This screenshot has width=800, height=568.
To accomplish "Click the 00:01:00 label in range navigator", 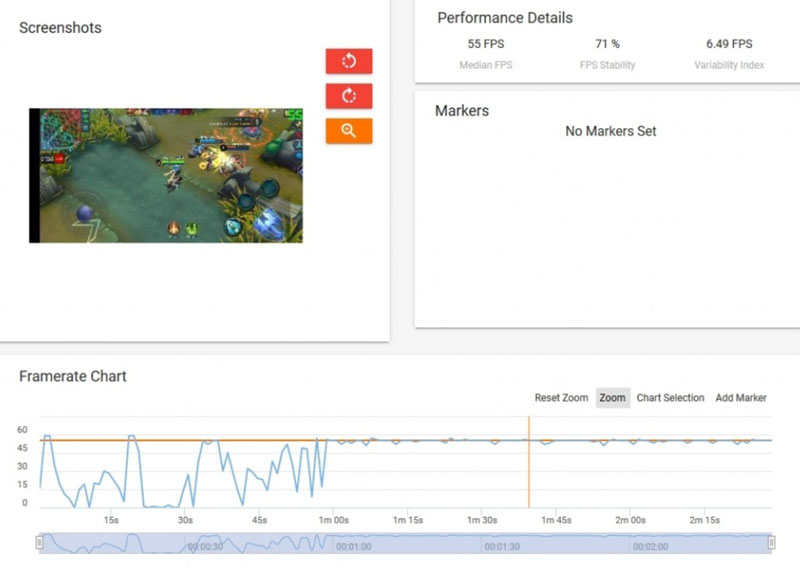I will coord(353,547).
